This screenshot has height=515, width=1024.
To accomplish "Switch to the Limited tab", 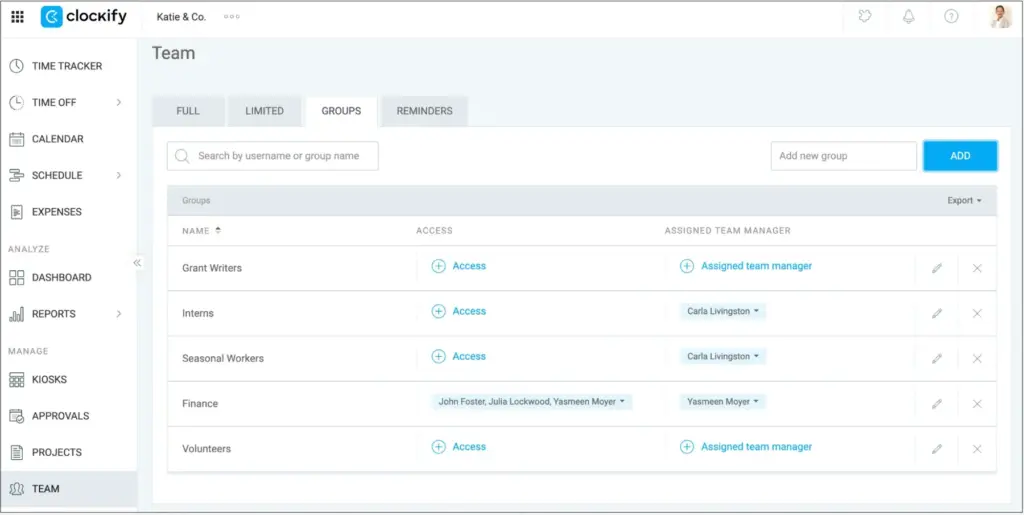I will click(264, 112).
